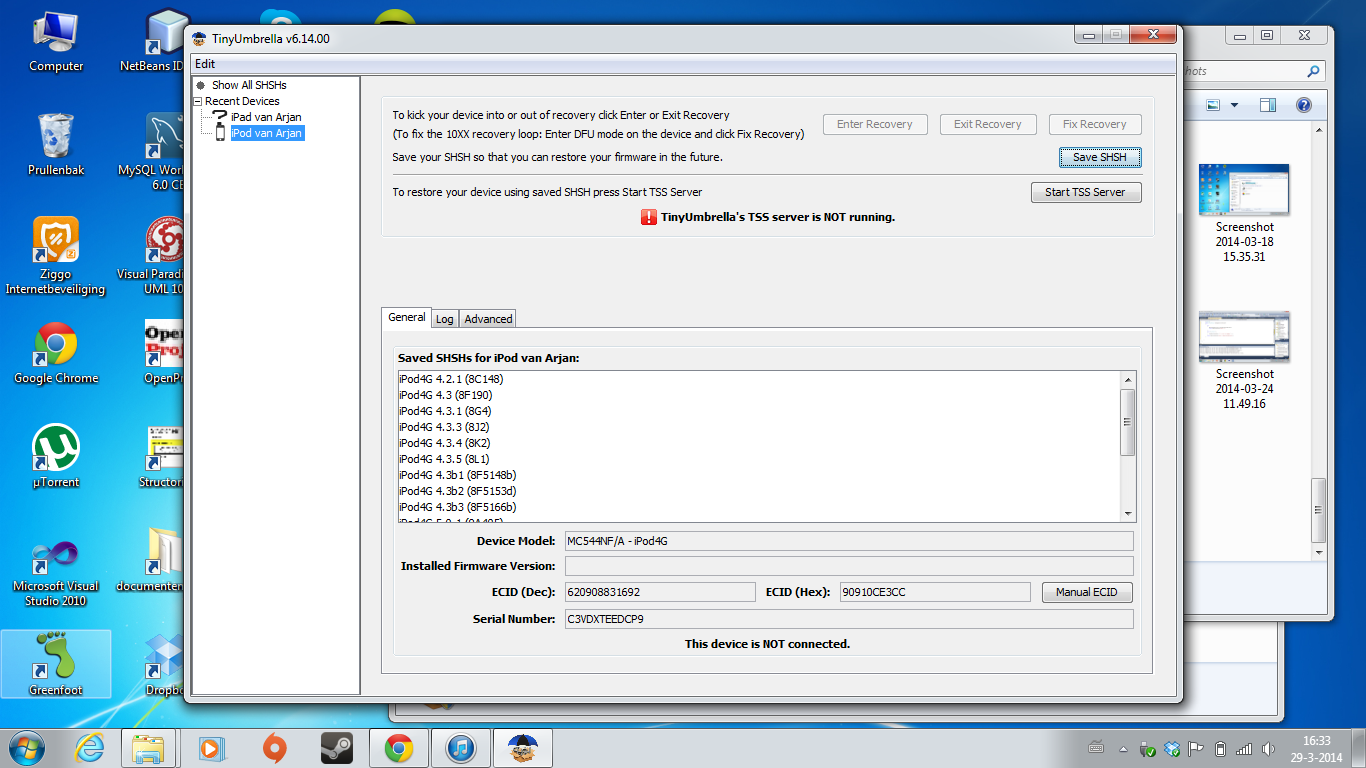Click the battery power tray icon
Image resolution: width=1366 pixels, height=768 pixels.
coord(1220,748)
